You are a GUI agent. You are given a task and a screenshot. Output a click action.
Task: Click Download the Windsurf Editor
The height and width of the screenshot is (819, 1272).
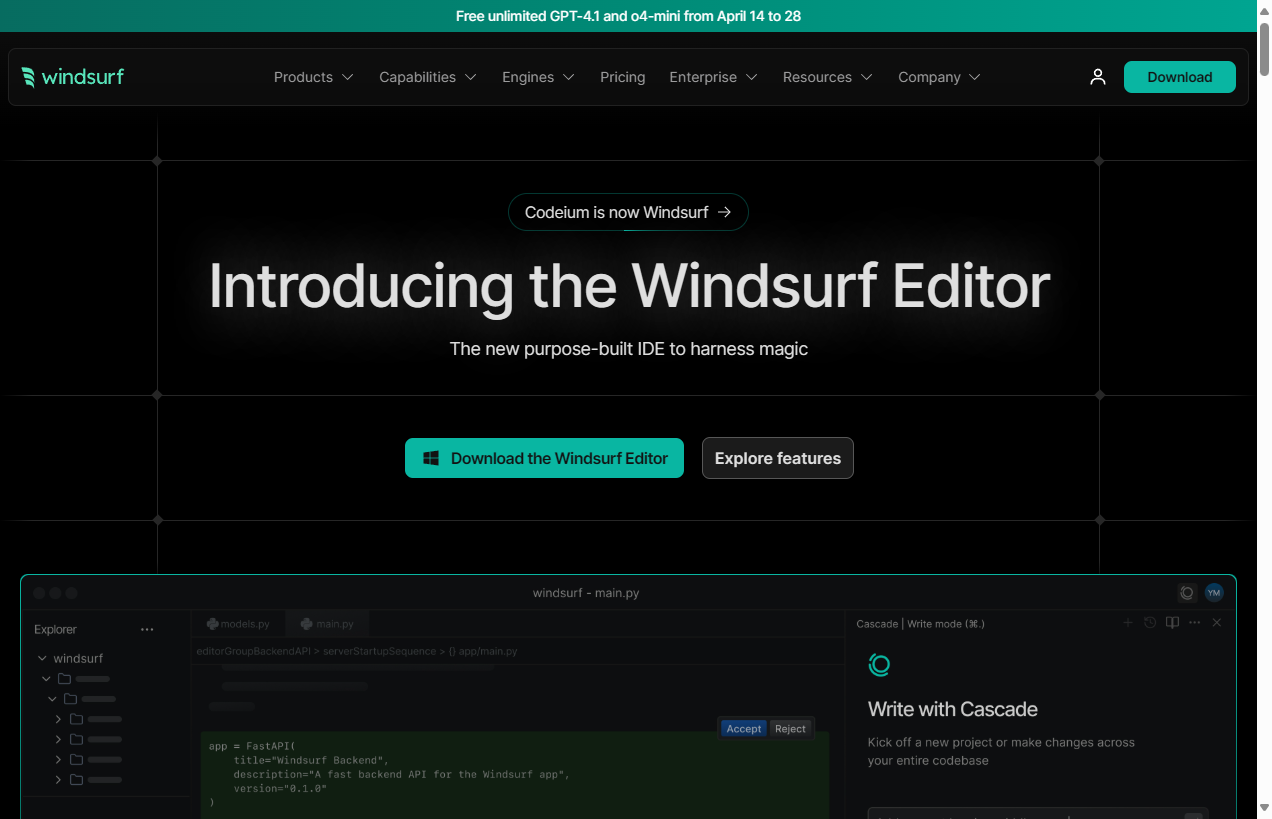(x=544, y=458)
